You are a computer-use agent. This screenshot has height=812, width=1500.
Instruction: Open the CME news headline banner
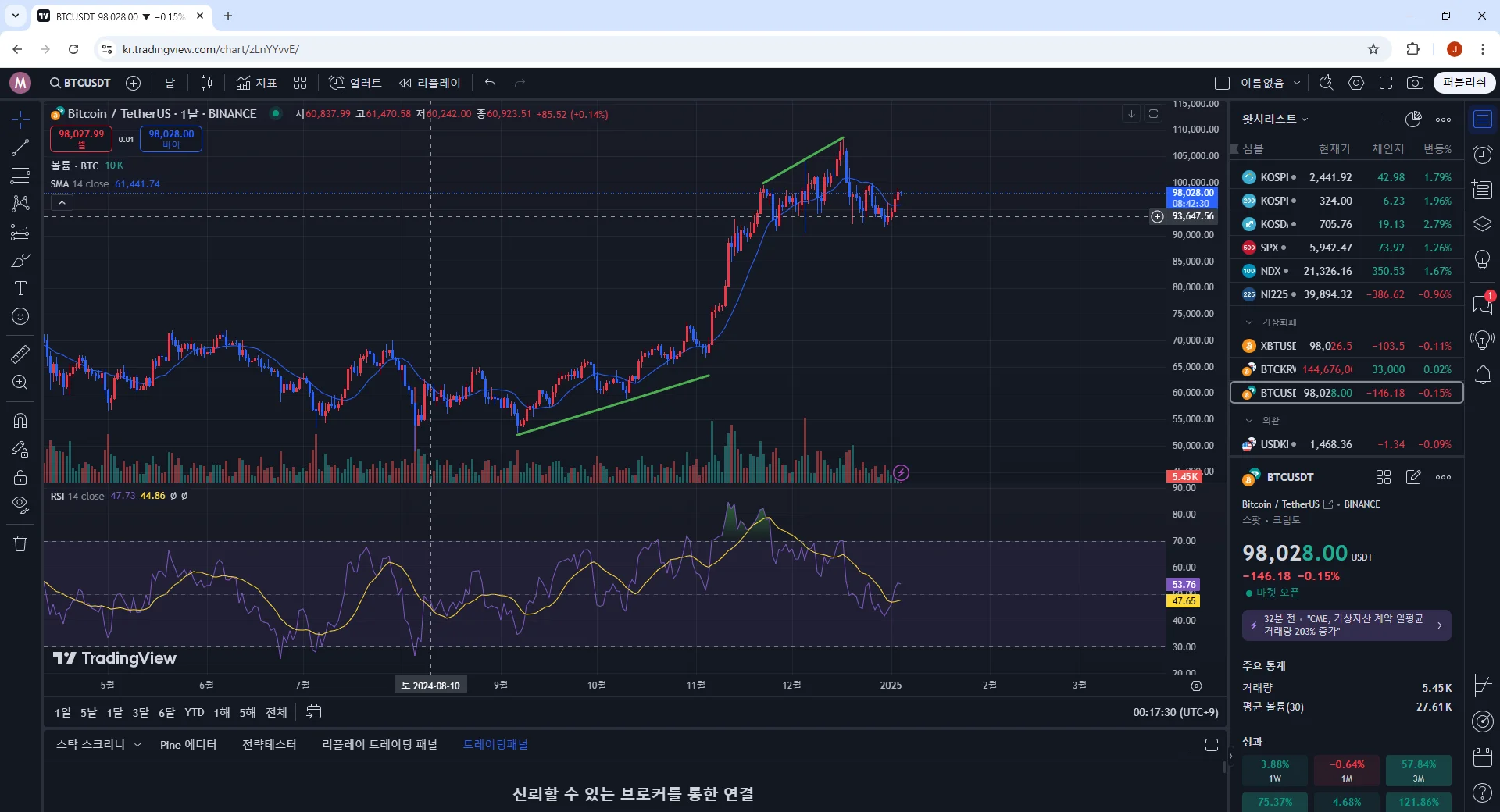tap(1347, 625)
